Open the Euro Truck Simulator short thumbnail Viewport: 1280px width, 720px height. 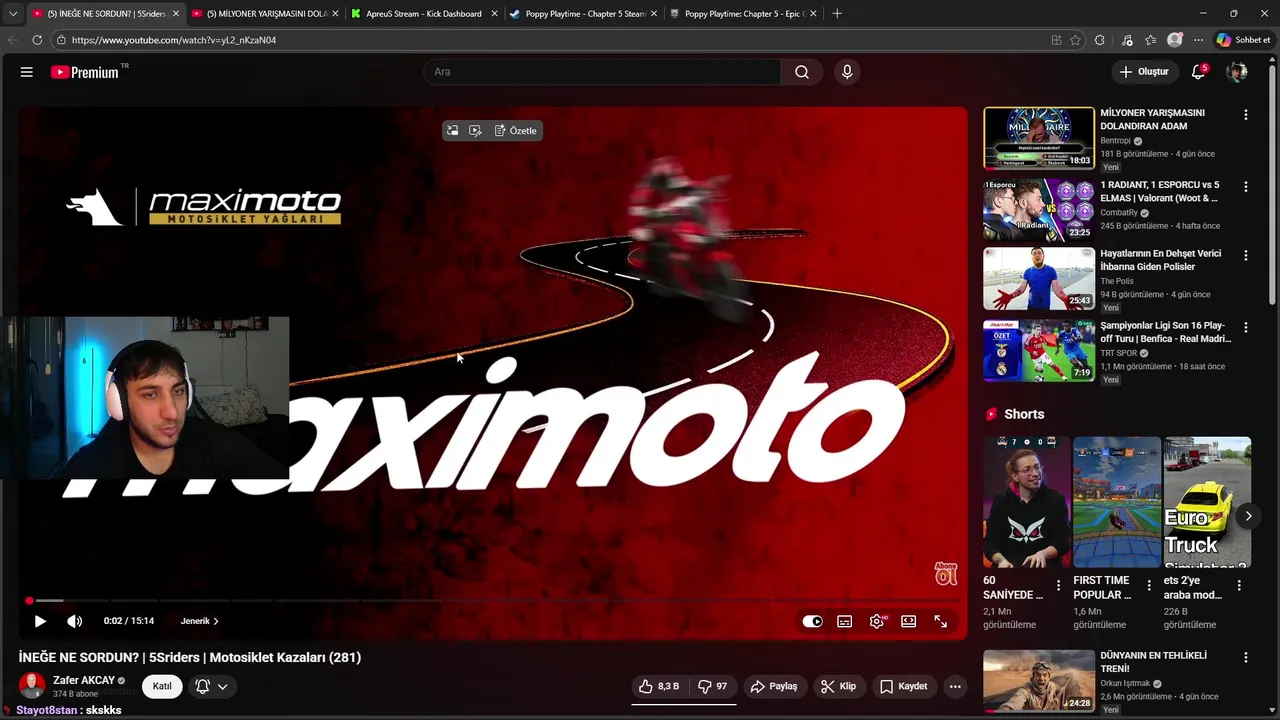tap(1207, 502)
